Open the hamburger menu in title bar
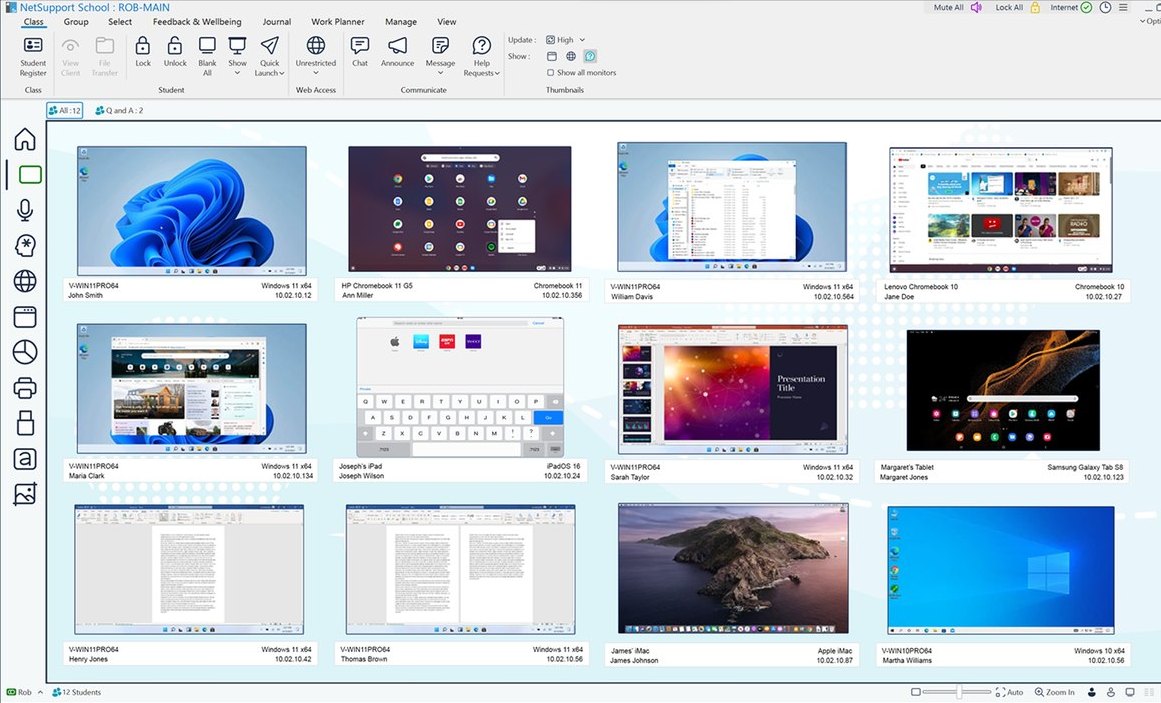The image size is (1161, 703). [1123, 7]
